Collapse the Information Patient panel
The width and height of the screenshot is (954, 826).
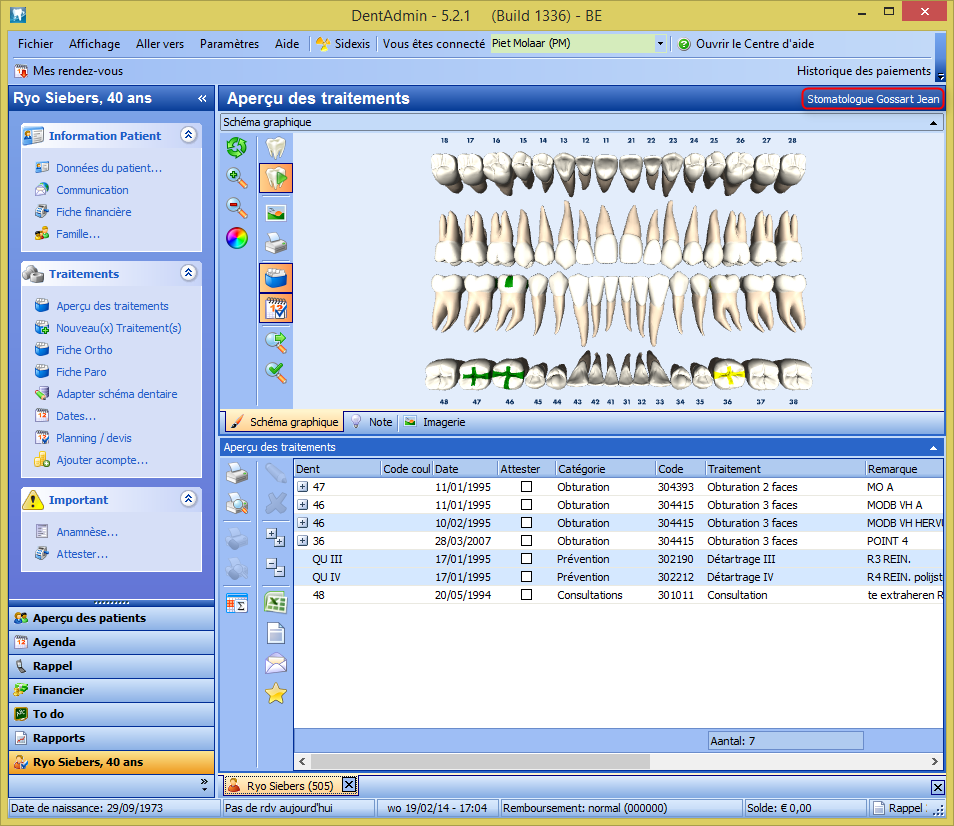[x=188, y=135]
